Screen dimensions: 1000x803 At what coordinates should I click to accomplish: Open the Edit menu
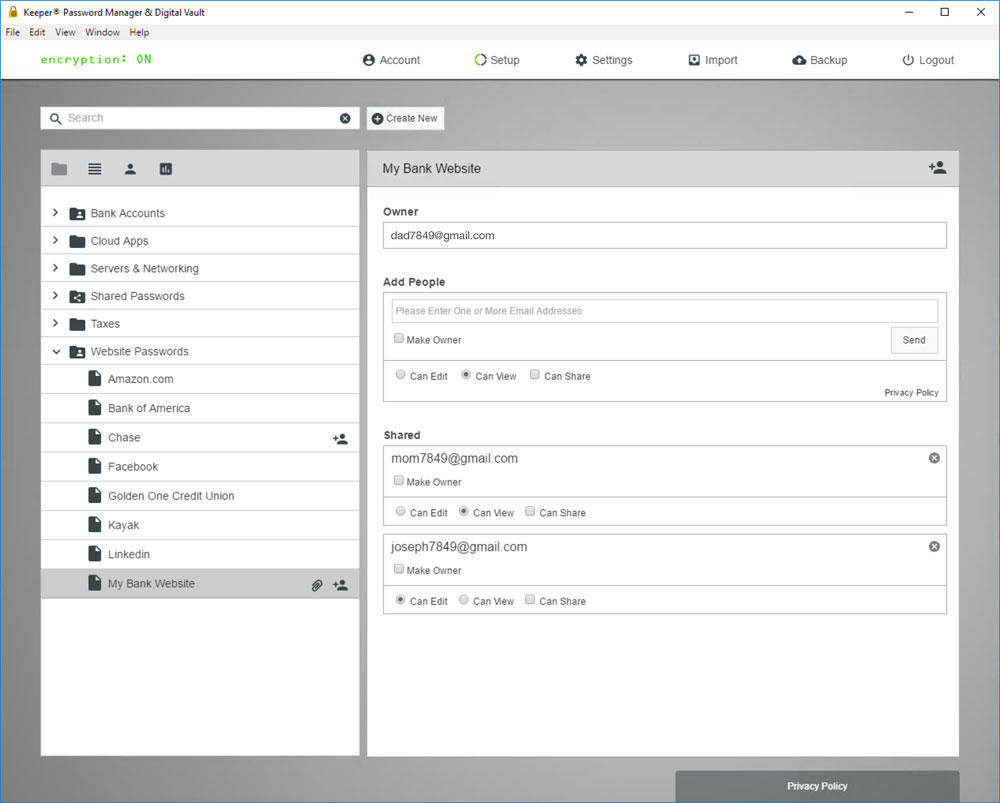(37, 33)
